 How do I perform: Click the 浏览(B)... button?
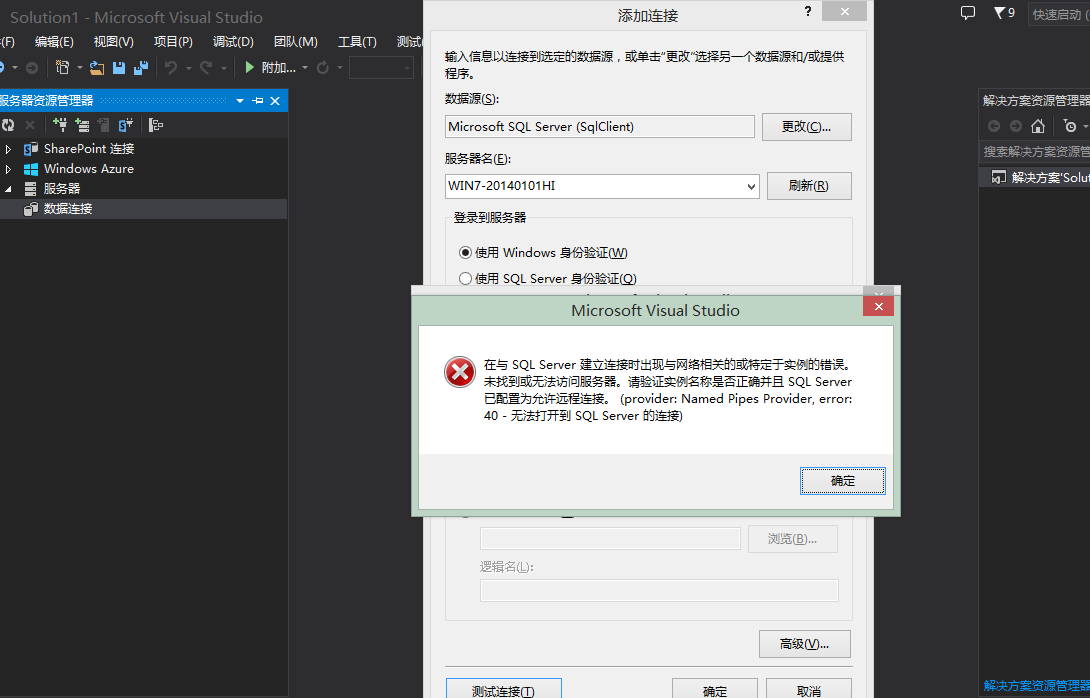(792, 539)
